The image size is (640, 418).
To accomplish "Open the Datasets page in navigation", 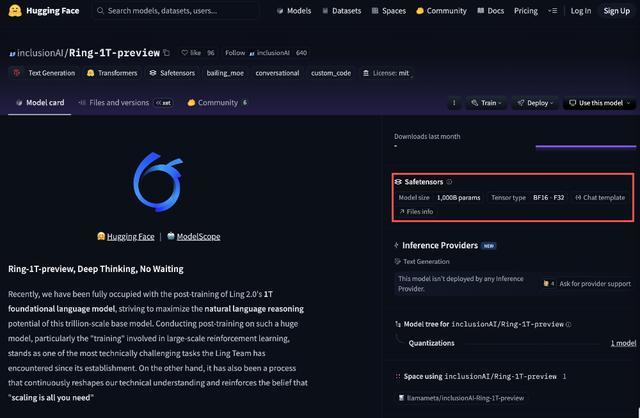I will click(342, 11).
